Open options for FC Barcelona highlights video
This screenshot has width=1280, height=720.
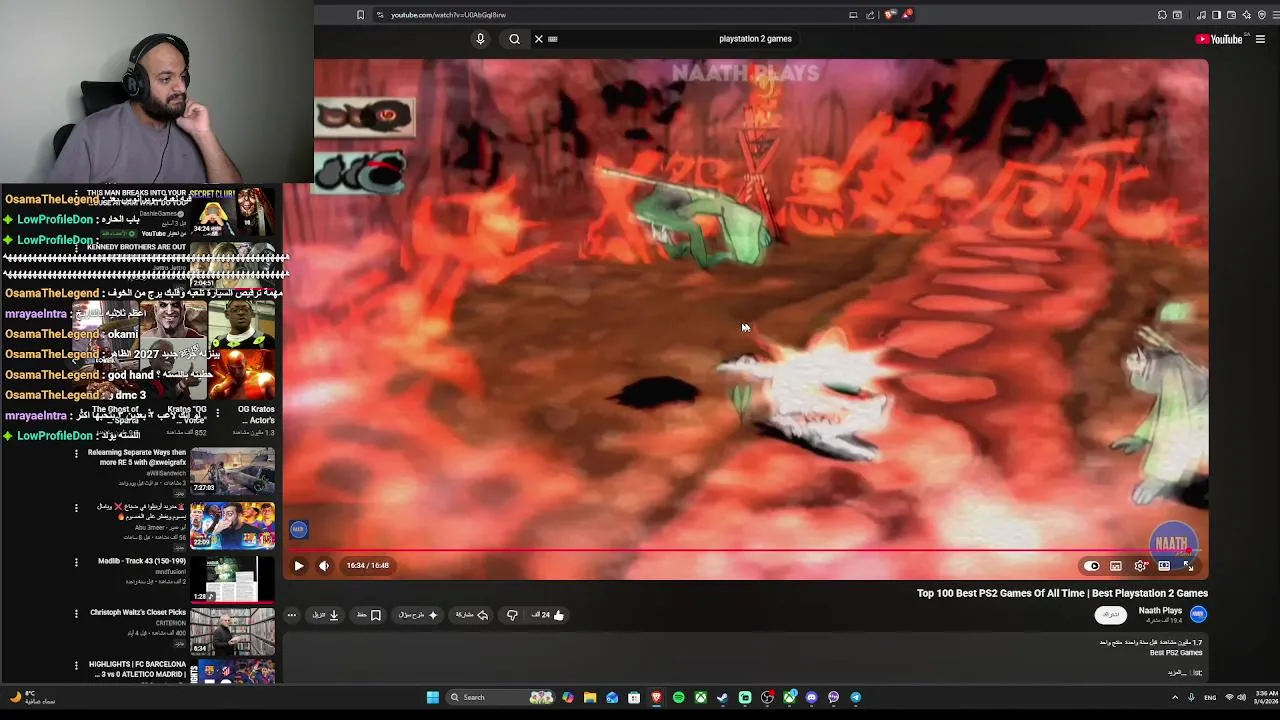click(76, 664)
